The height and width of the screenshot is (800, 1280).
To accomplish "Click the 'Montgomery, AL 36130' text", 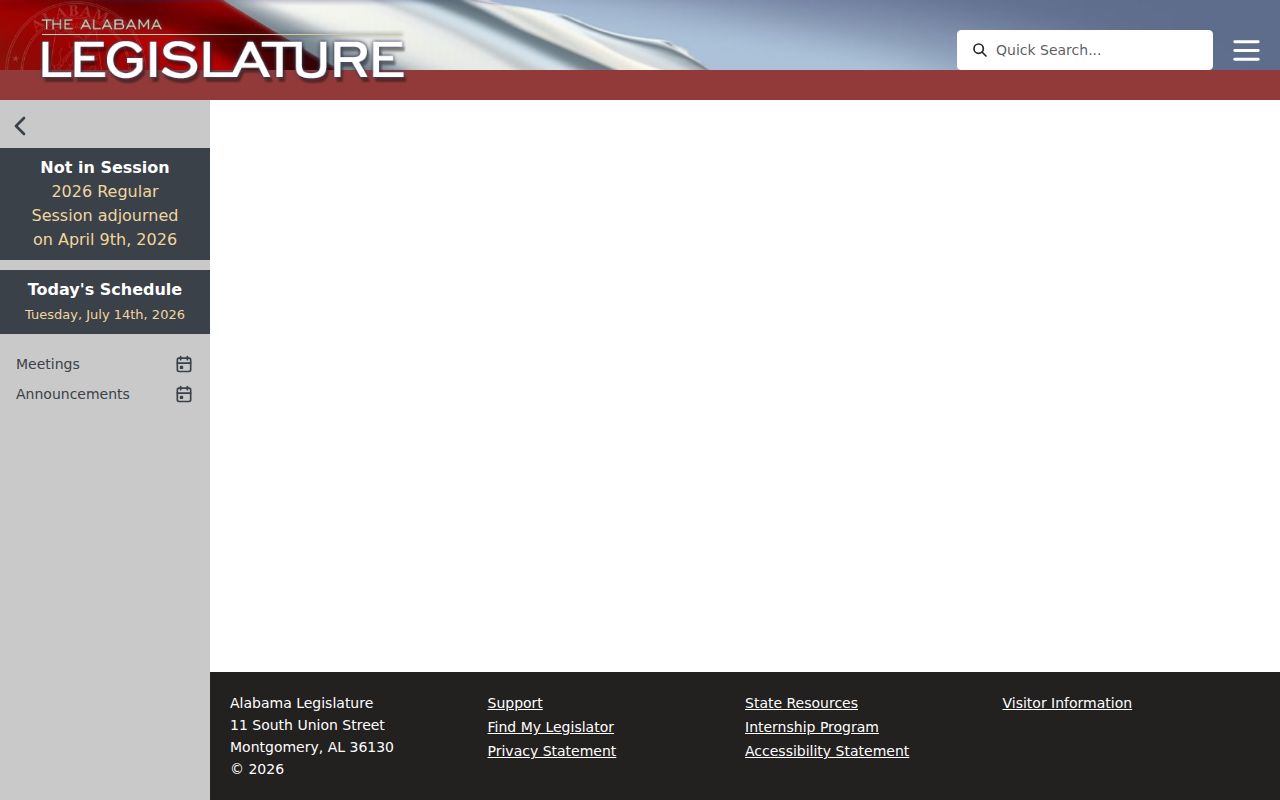I will (312, 747).
